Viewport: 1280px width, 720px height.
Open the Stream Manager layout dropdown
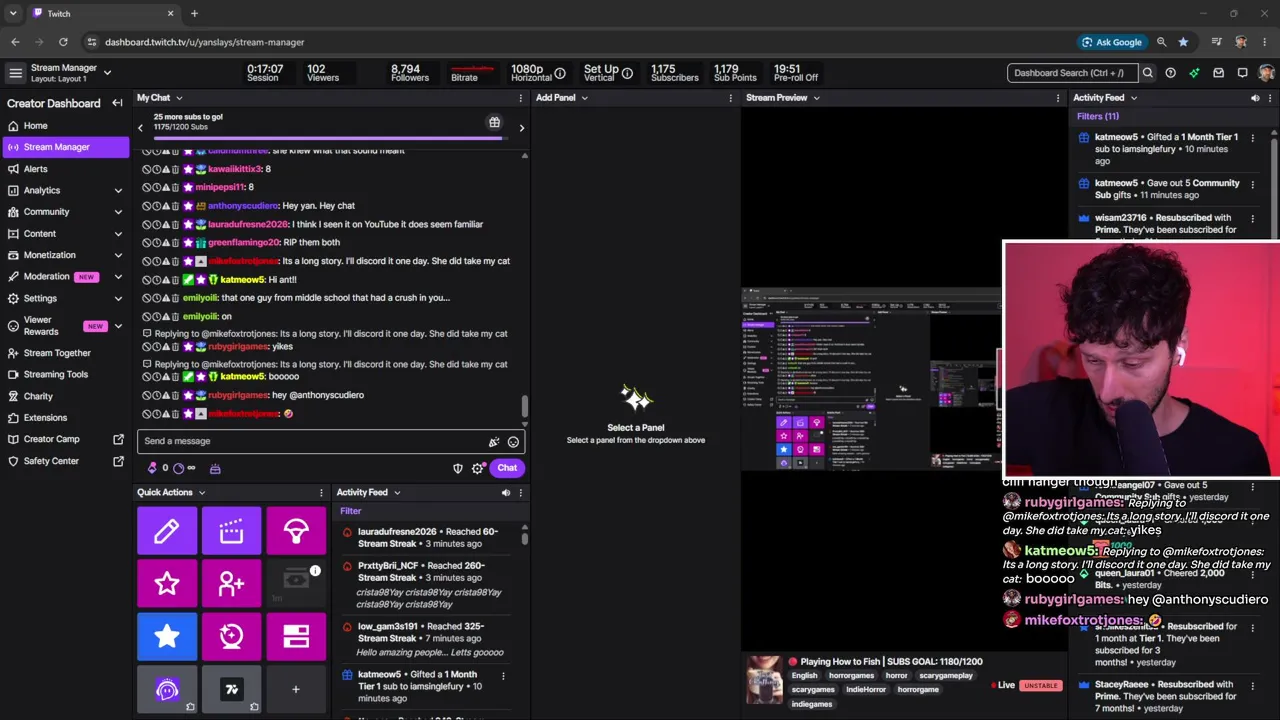click(107, 72)
